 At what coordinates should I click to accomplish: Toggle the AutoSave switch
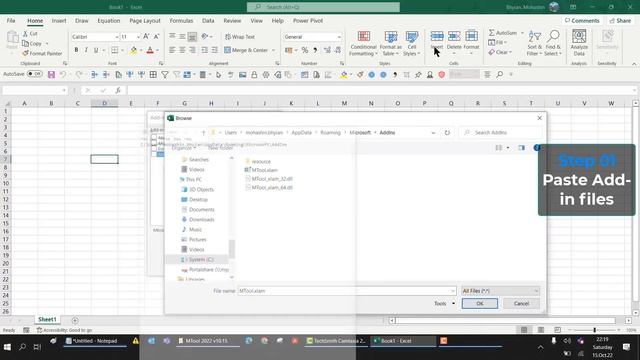point(35,74)
